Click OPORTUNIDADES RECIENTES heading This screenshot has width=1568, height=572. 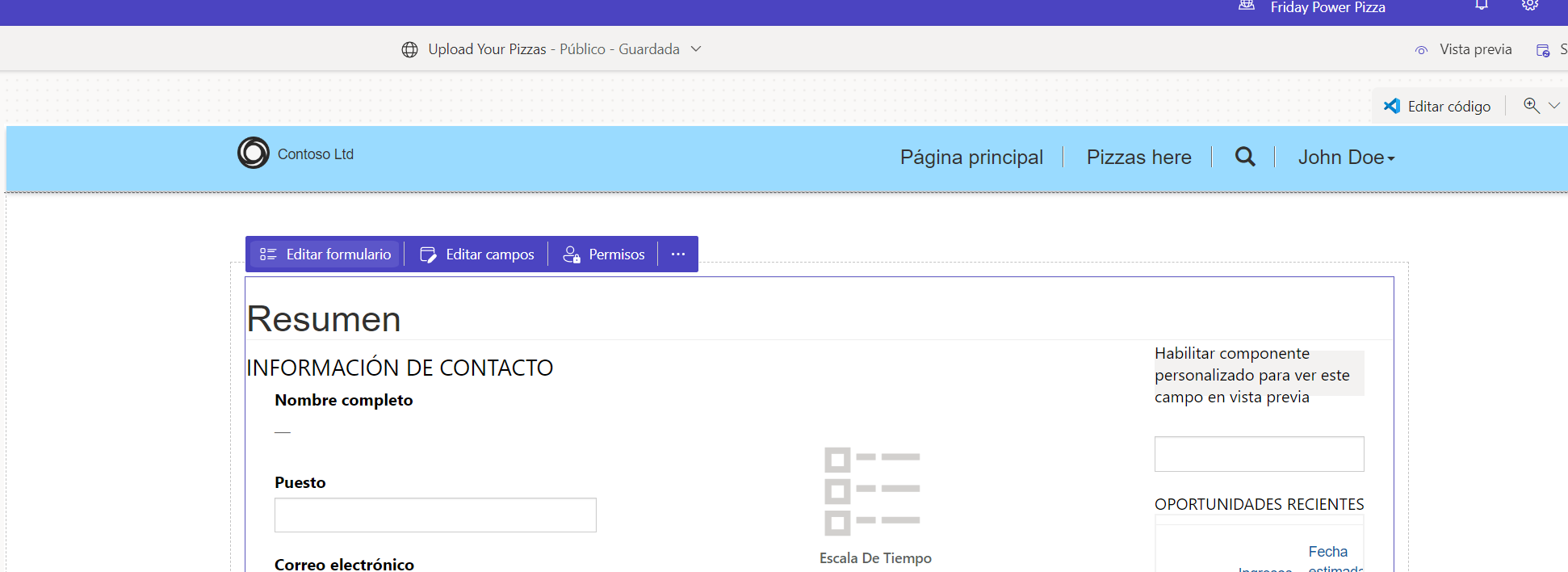1259,504
